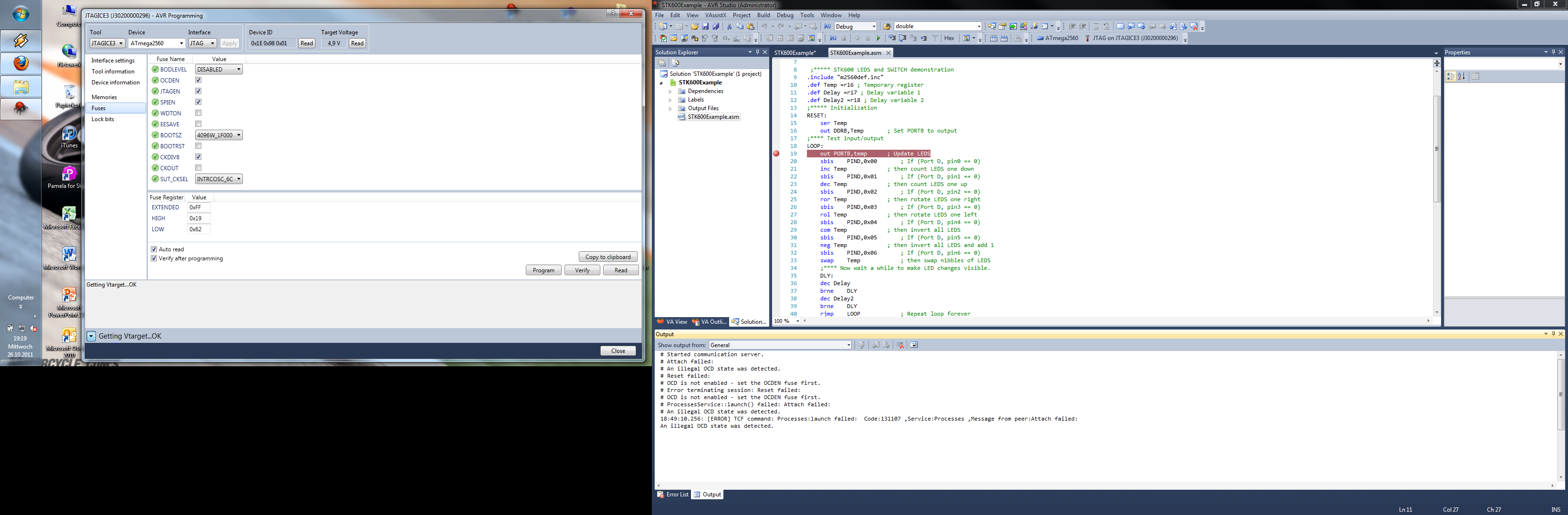This screenshot has height=515, width=1568.
Task: Click Clear All output icon with red X
Action: 900,345
